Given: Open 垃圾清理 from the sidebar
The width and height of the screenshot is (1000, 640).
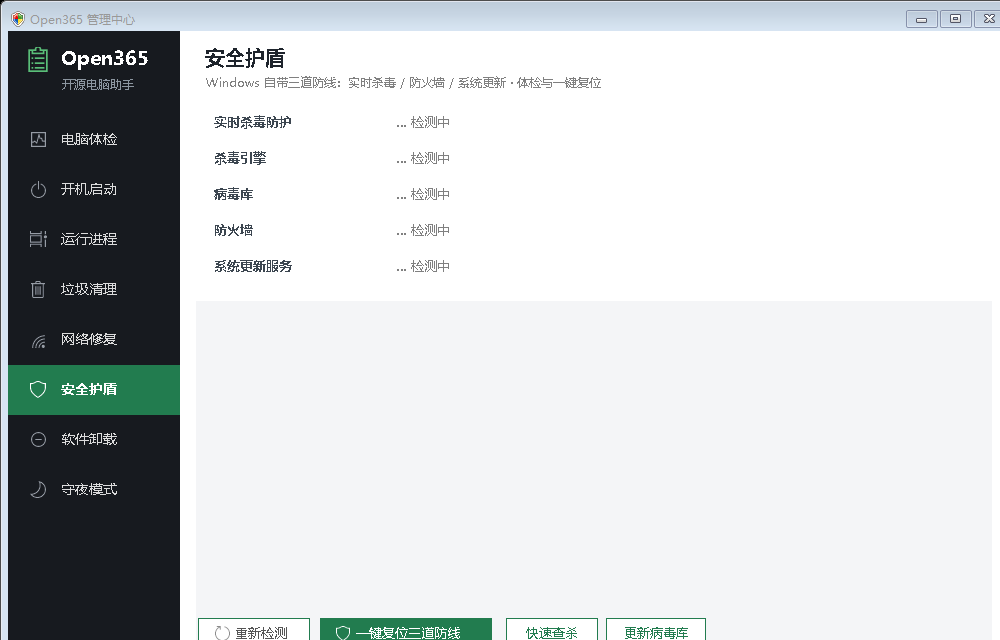Looking at the screenshot, I should tap(94, 289).
